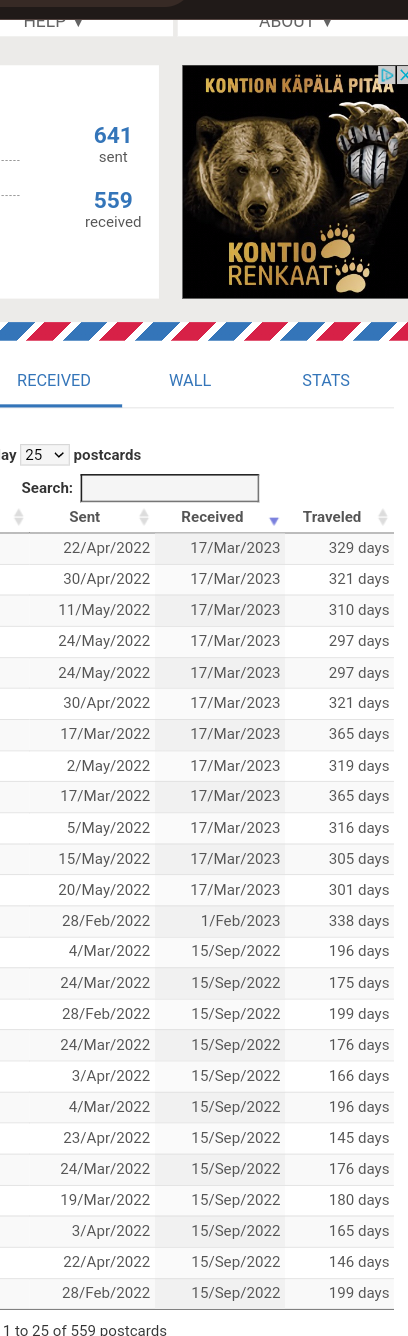Switch to the RECEIVED tab
408x1336 pixels.
pyautogui.click(x=54, y=380)
